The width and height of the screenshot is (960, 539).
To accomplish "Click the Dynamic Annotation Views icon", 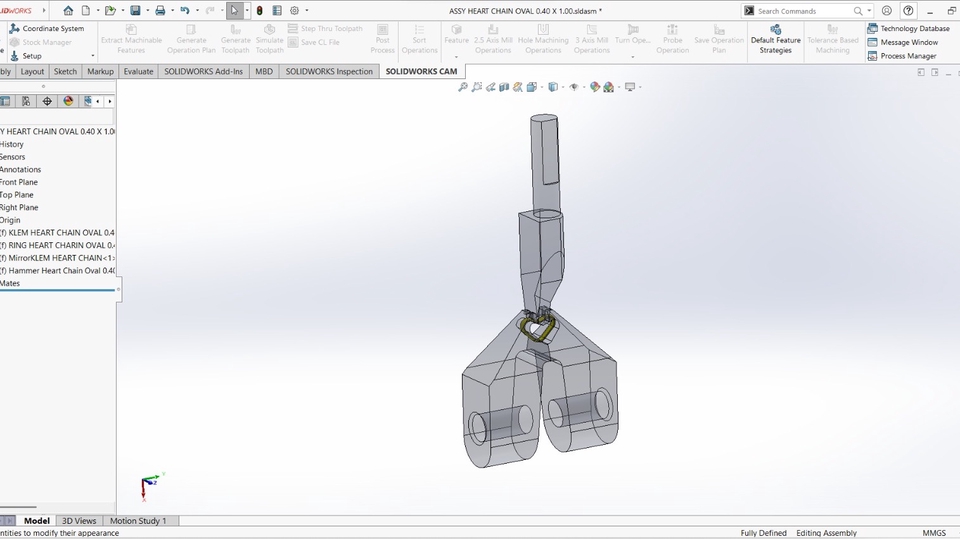I will (518, 87).
